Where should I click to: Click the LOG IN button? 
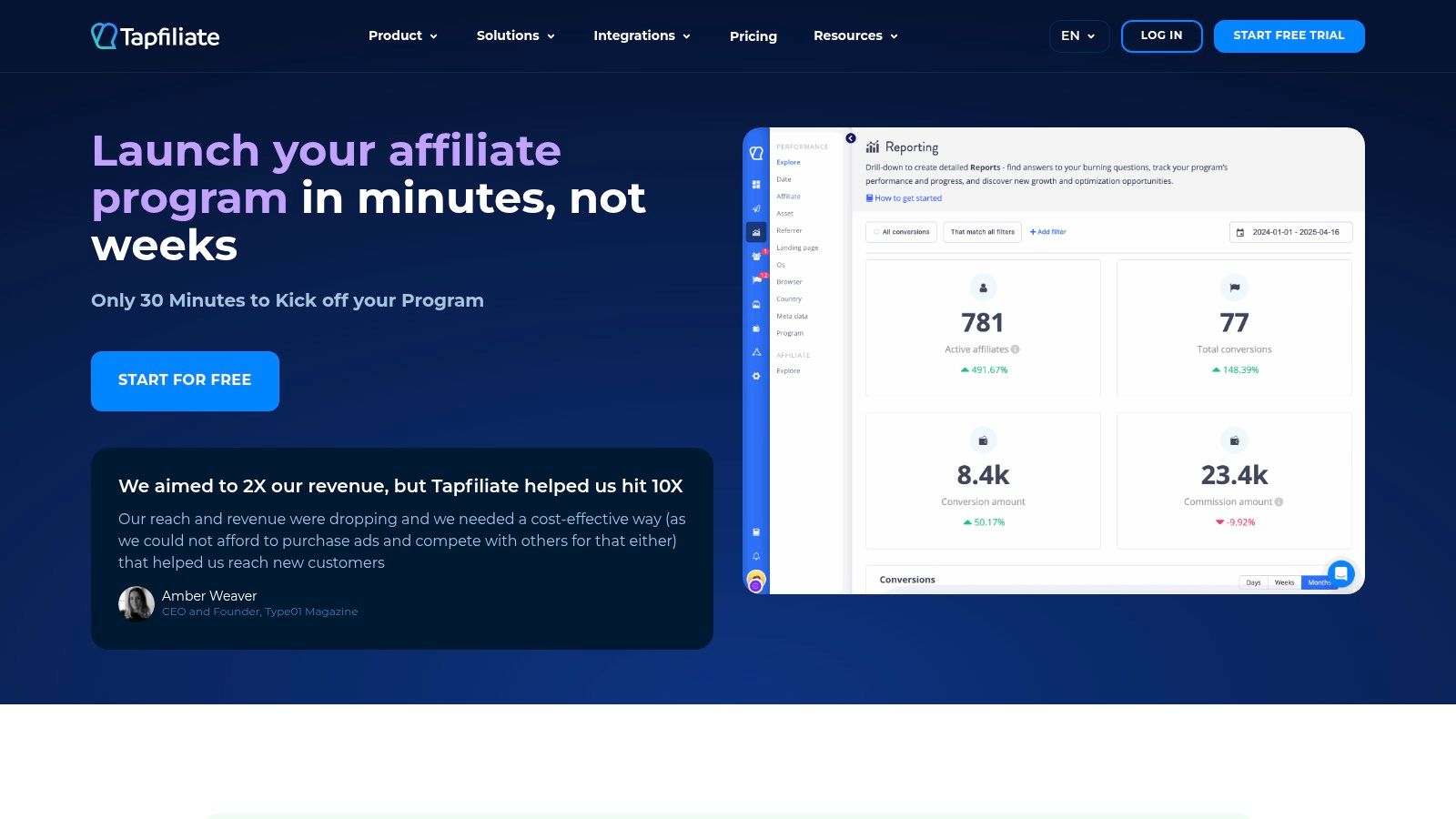(1162, 36)
